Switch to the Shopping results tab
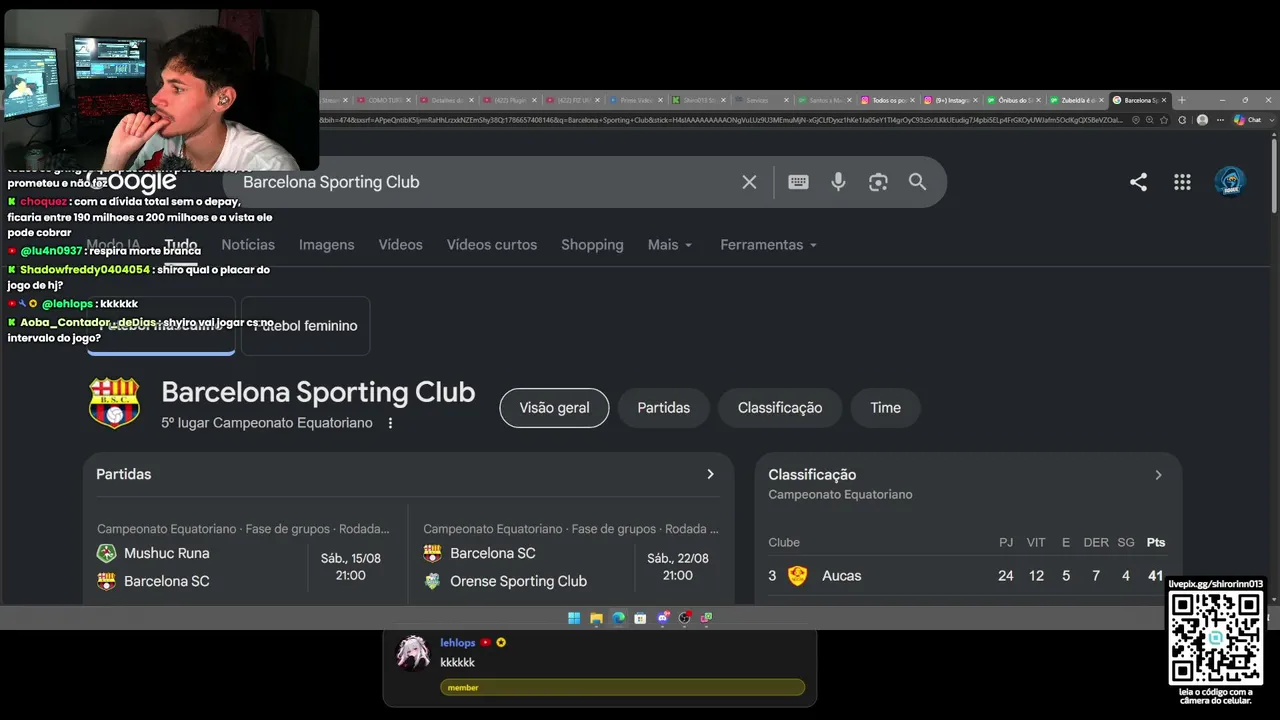 (592, 245)
